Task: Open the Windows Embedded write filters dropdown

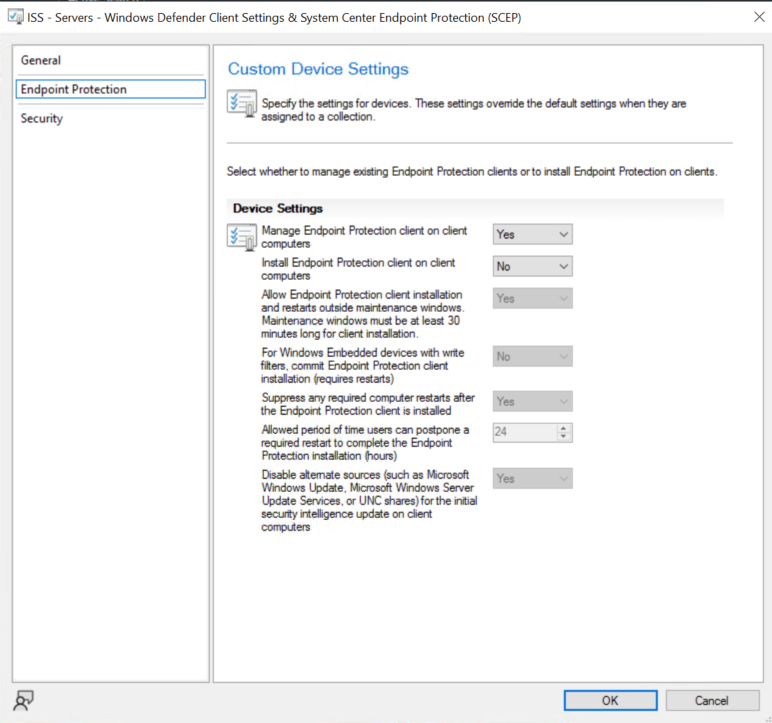Action: pyautogui.click(x=532, y=357)
